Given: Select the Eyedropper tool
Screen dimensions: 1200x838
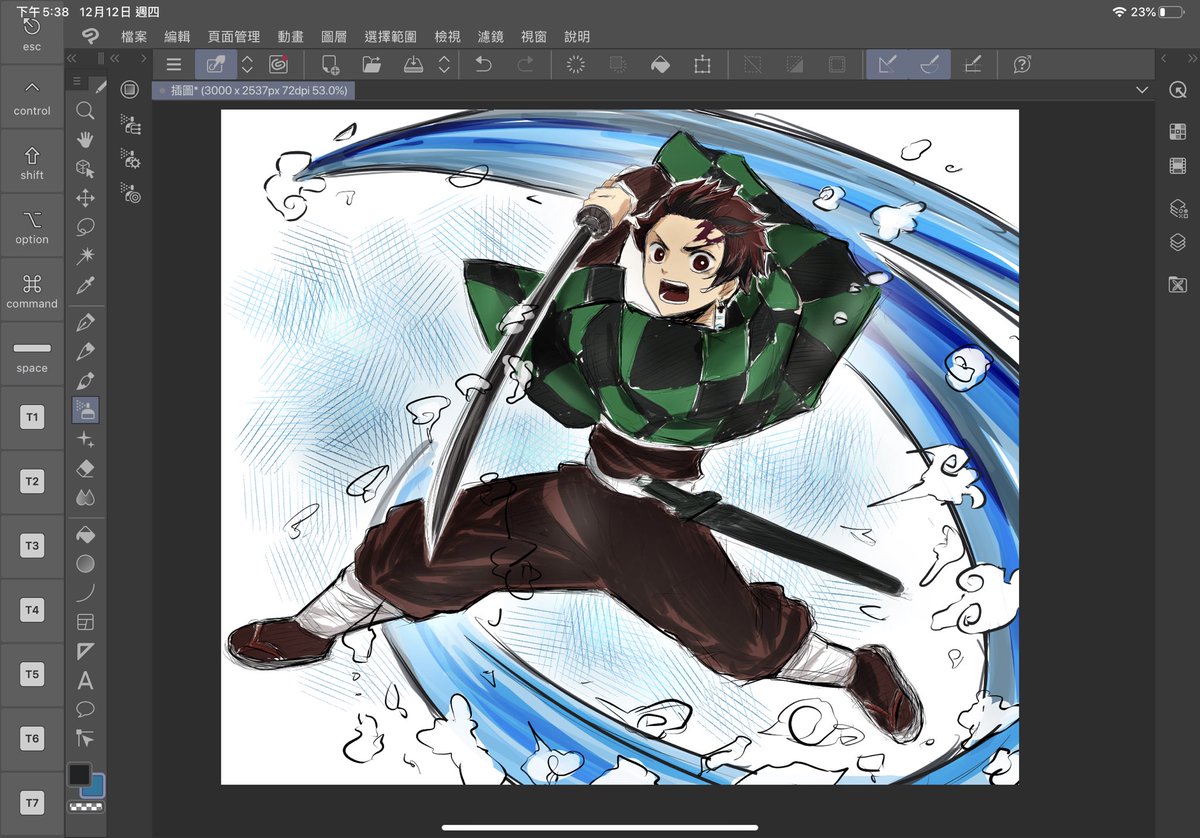Looking at the screenshot, I should [x=86, y=286].
